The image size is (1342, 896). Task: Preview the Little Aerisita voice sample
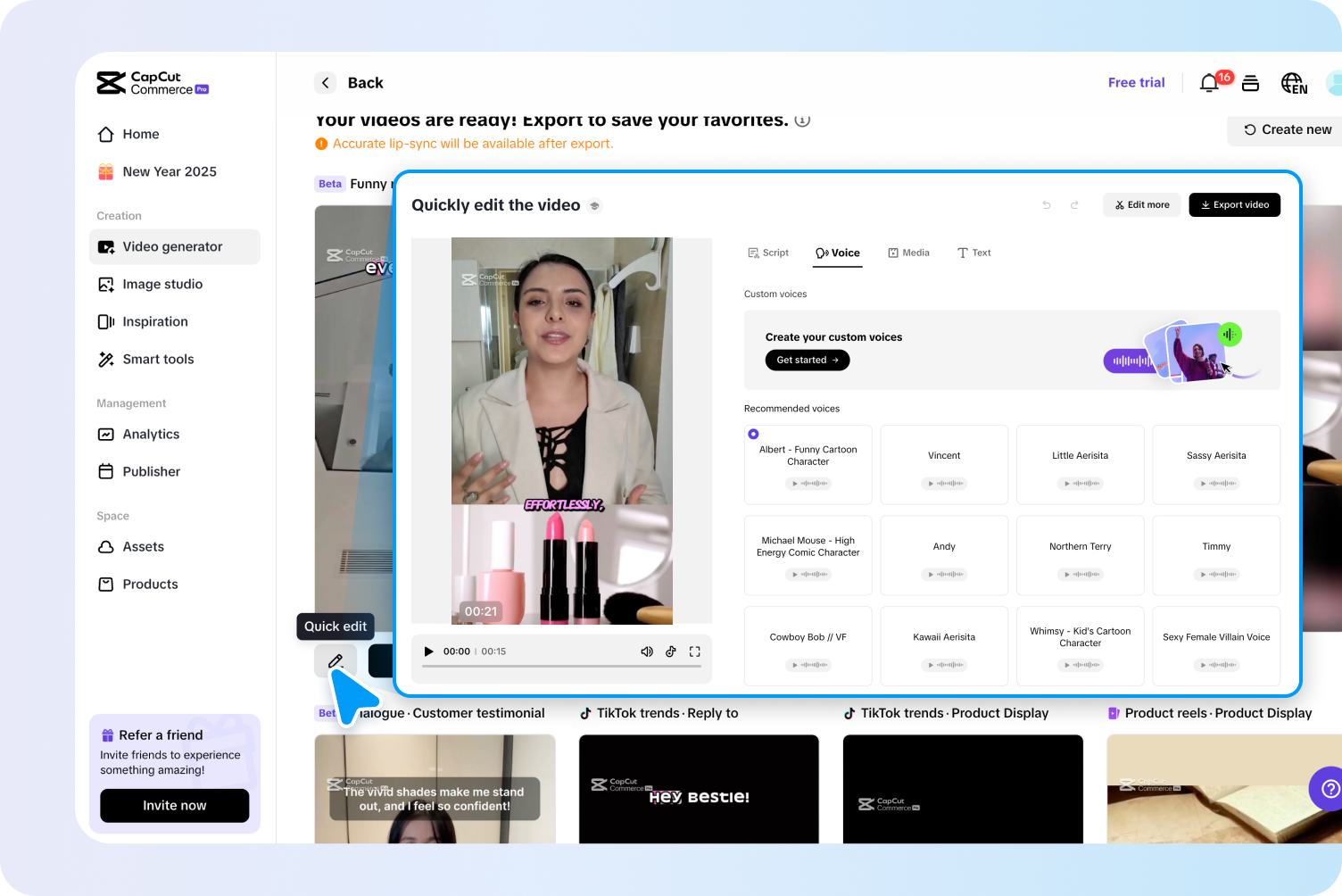(x=1081, y=484)
